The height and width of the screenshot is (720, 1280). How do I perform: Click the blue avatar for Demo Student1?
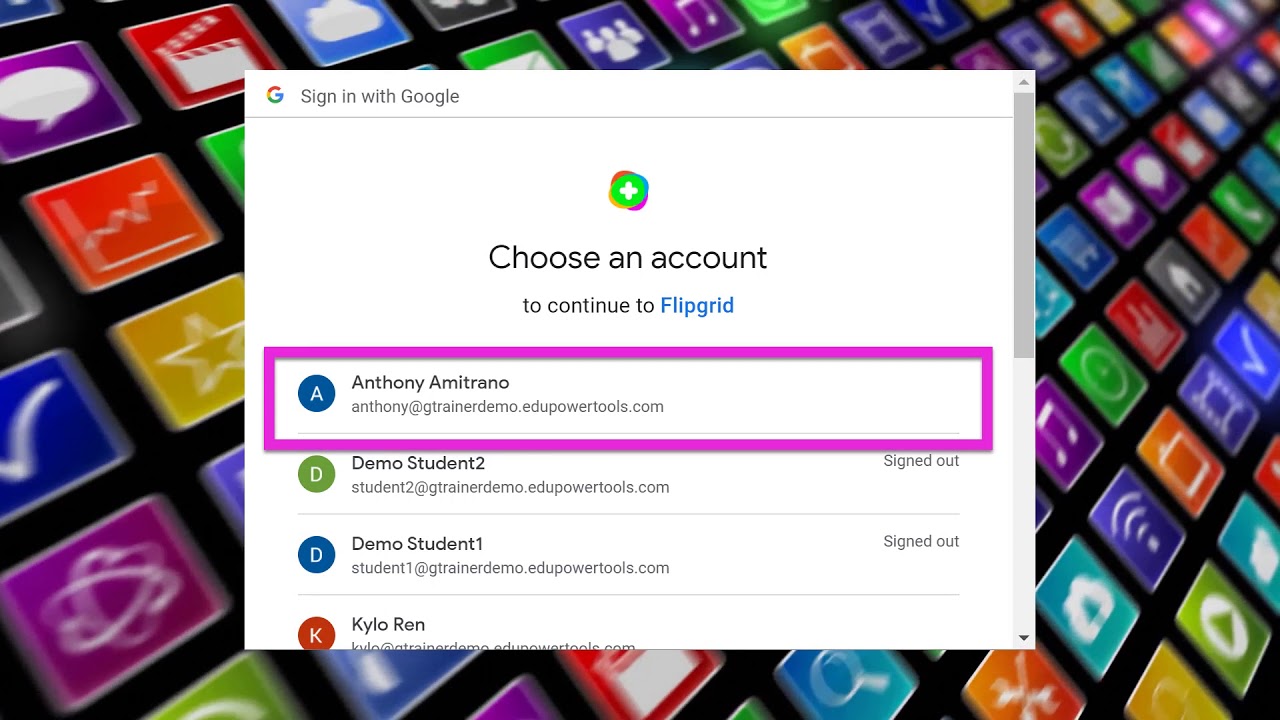316,555
